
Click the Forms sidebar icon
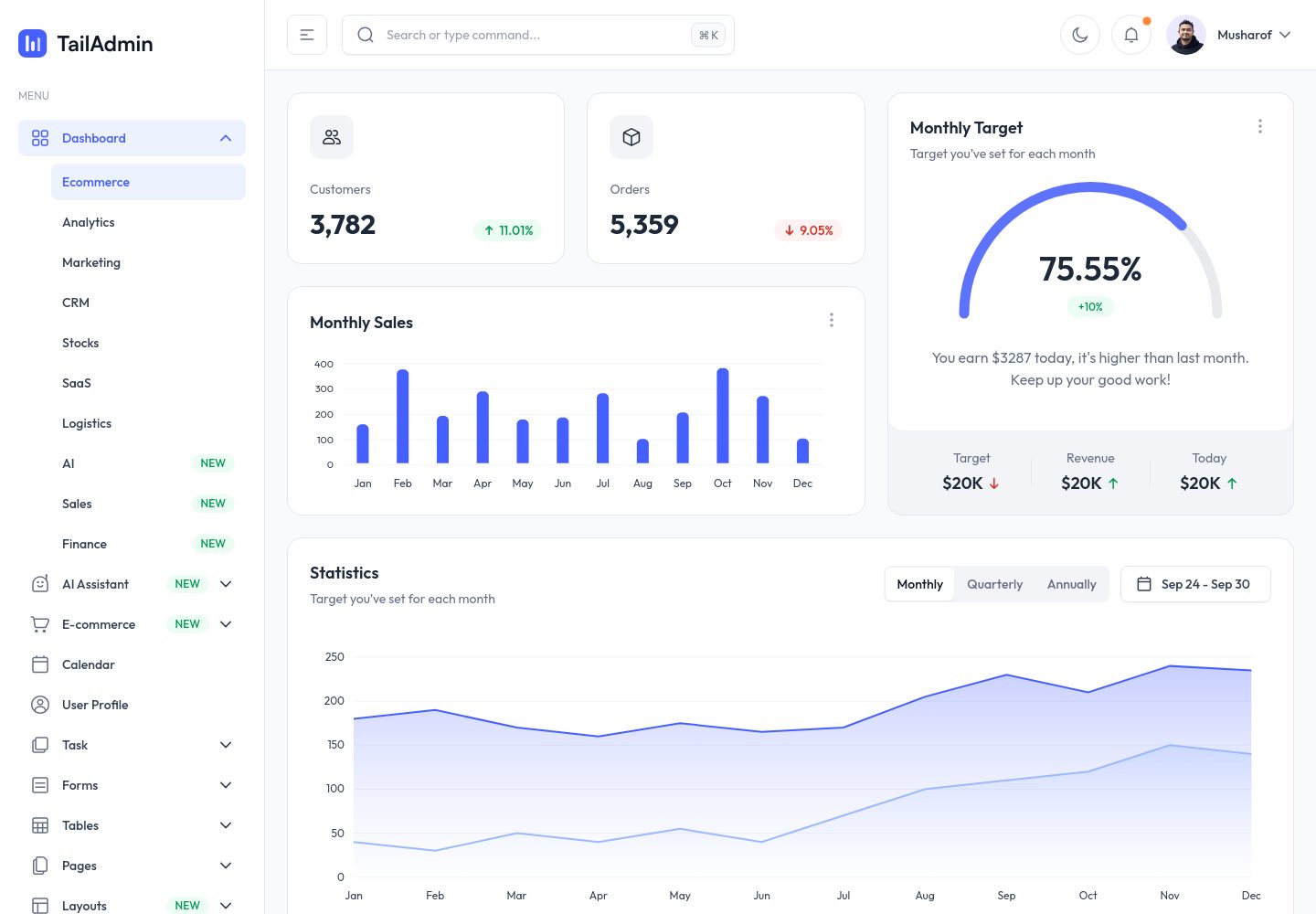click(40, 785)
